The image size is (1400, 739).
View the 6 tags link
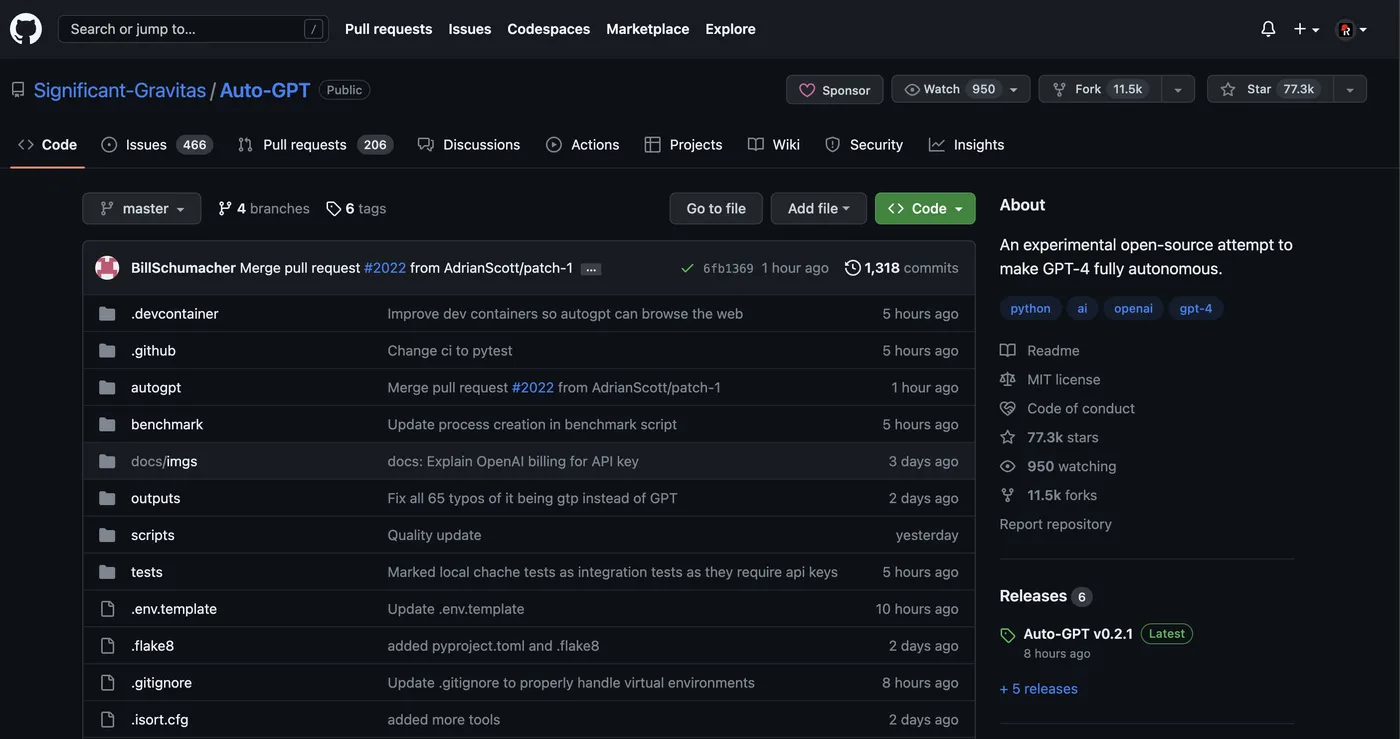(356, 208)
